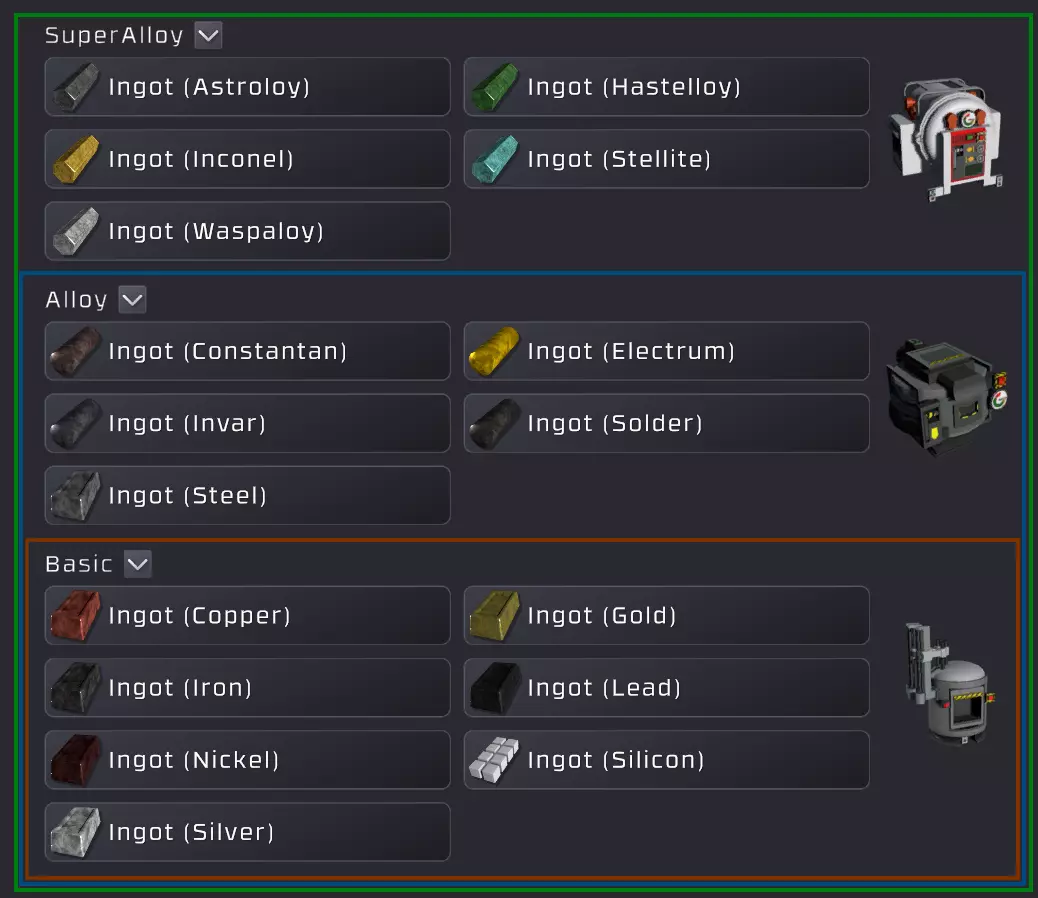1038x898 pixels.
Task: Choose Ingot (Silver) entry
Action: (248, 832)
